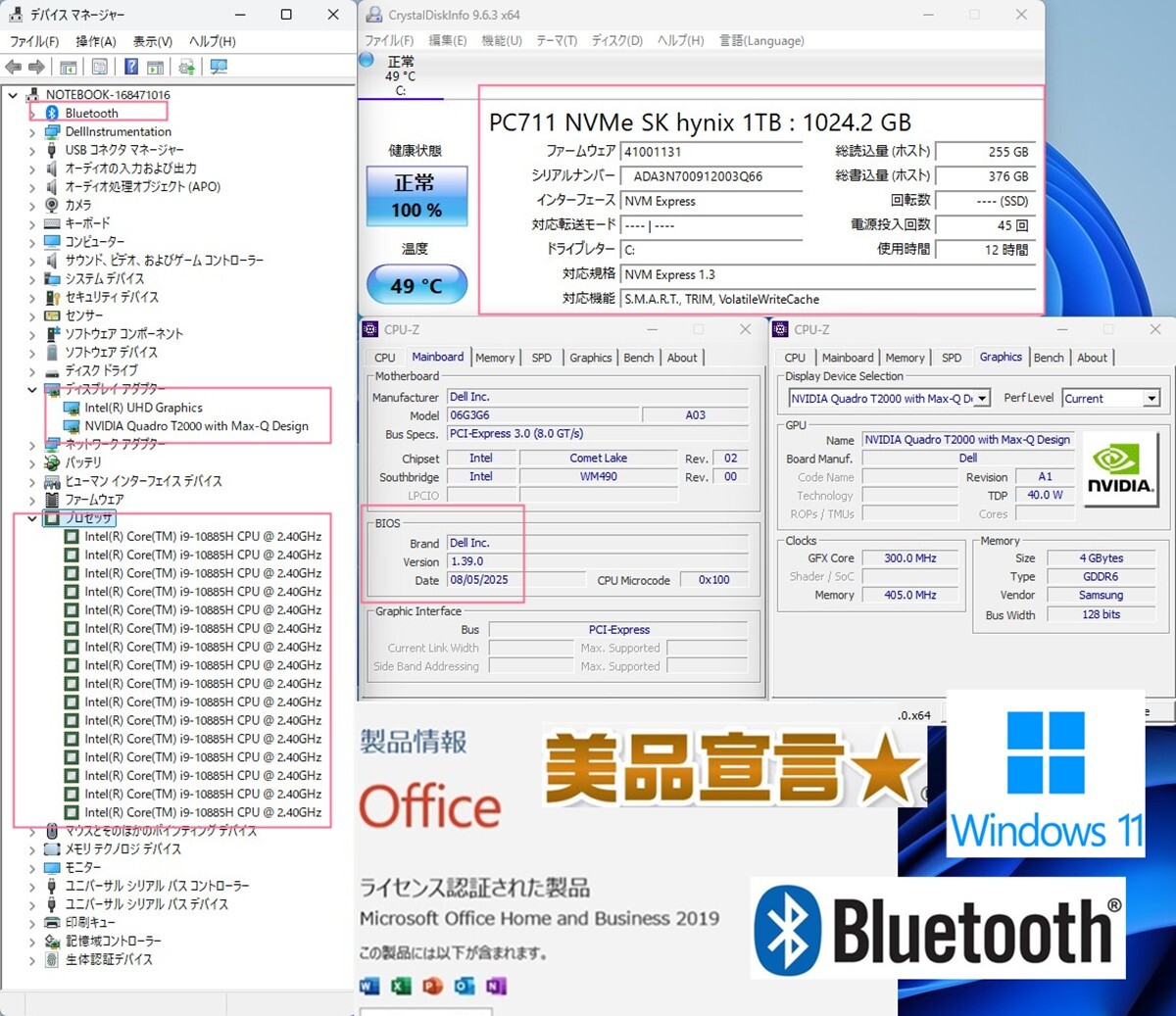Open the Display Device Selection dropdown

pos(982,399)
